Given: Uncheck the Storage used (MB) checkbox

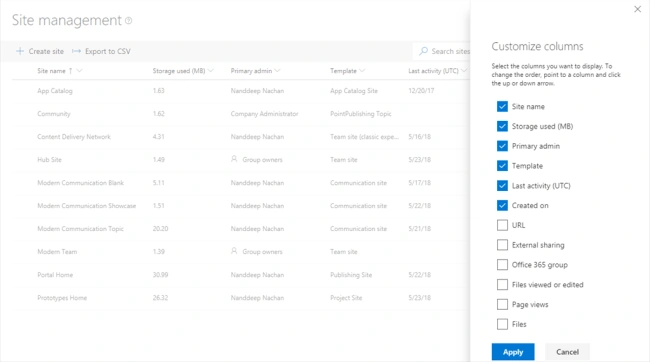Looking at the screenshot, I should pyautogui.click(x=502, y=126).
